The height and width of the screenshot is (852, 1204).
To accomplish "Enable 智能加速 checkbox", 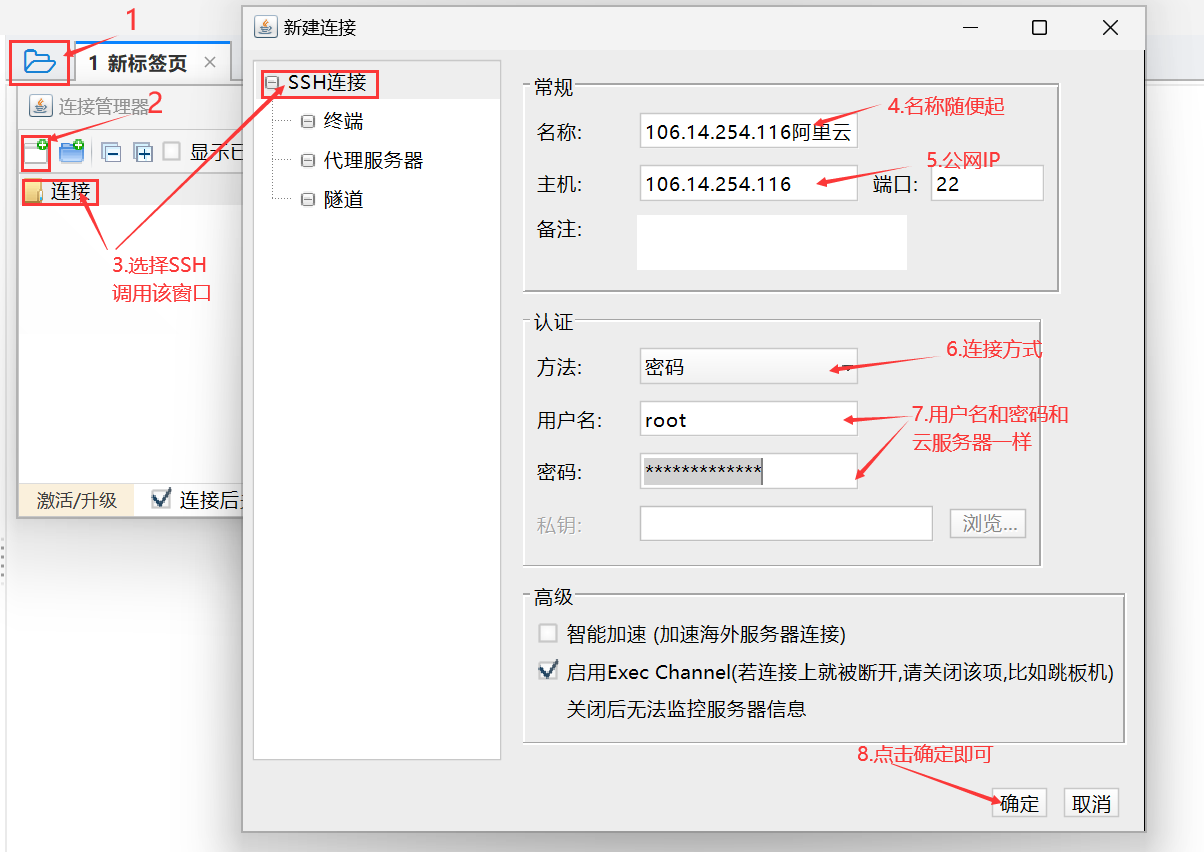I will click(x=547, y=633).
